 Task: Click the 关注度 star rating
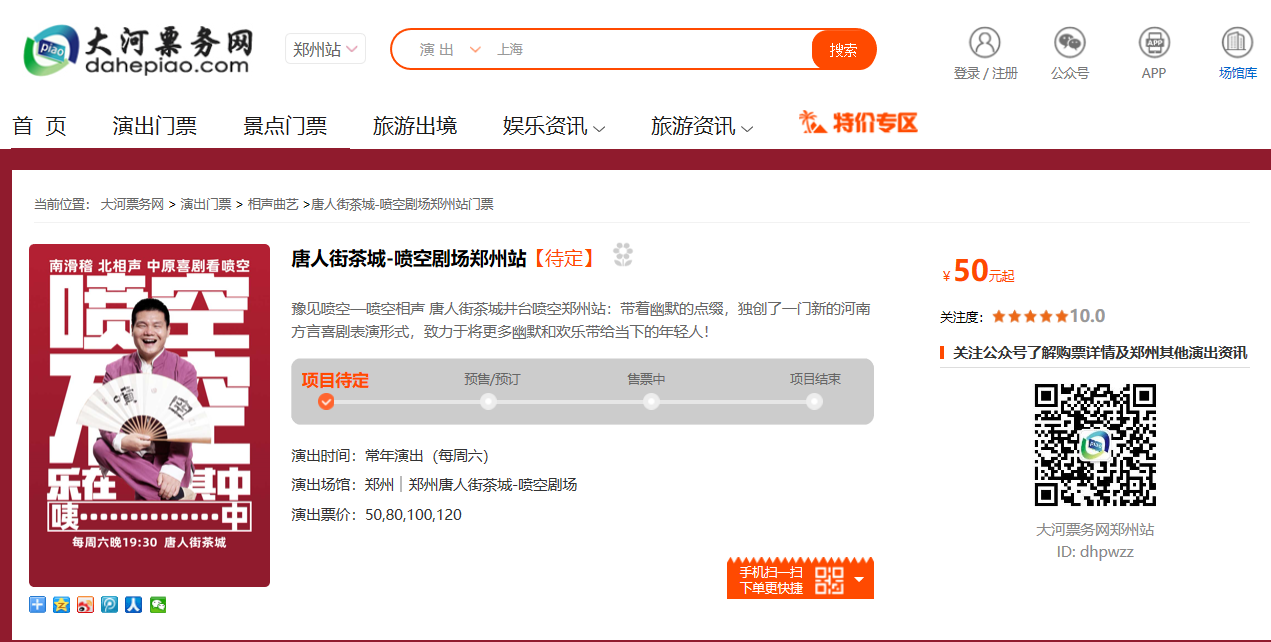tap(1030, 316)
